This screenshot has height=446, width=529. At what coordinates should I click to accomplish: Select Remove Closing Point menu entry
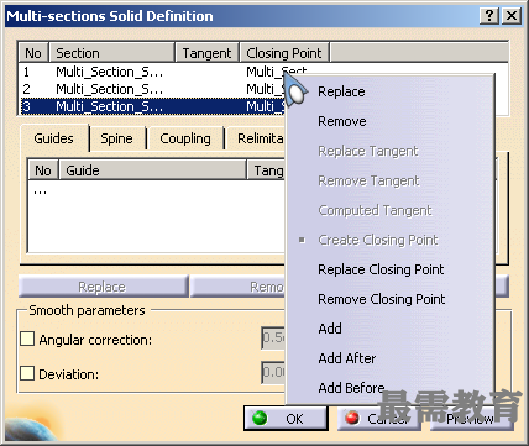pos(382,299)
